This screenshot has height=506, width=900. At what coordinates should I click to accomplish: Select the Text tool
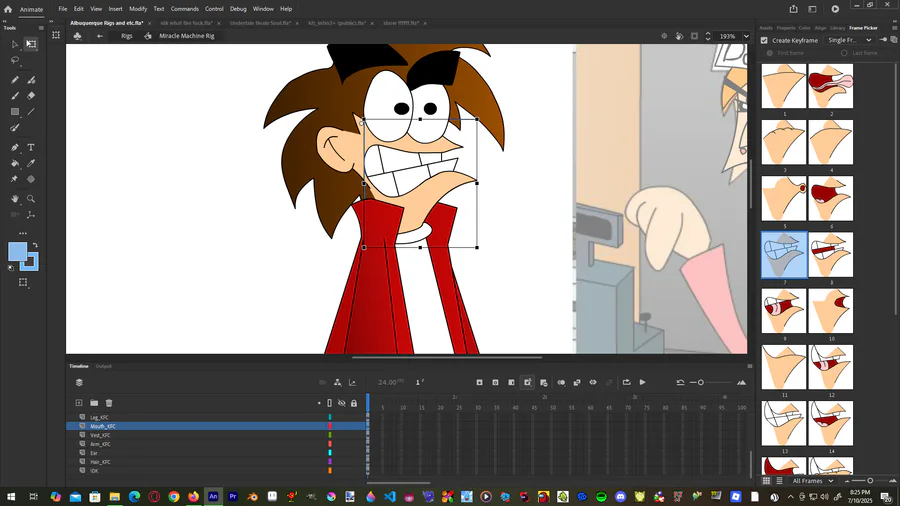click(x=31, y=147)
